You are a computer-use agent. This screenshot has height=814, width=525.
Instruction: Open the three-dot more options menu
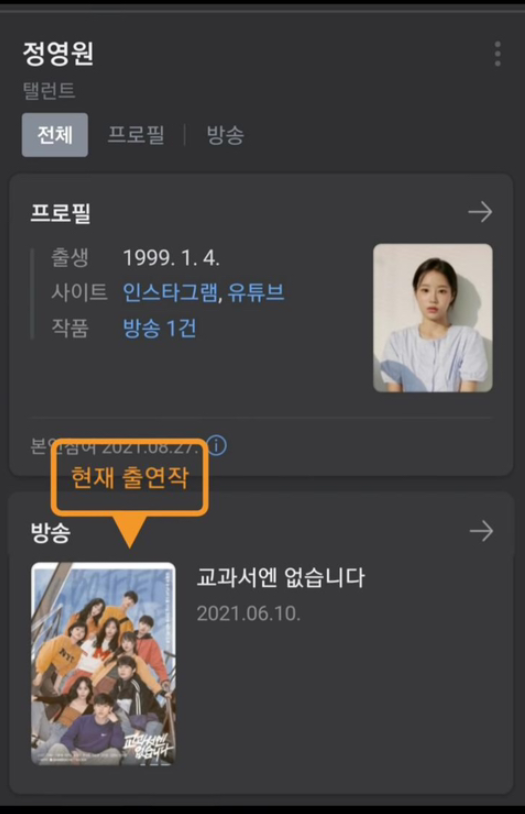497,53
